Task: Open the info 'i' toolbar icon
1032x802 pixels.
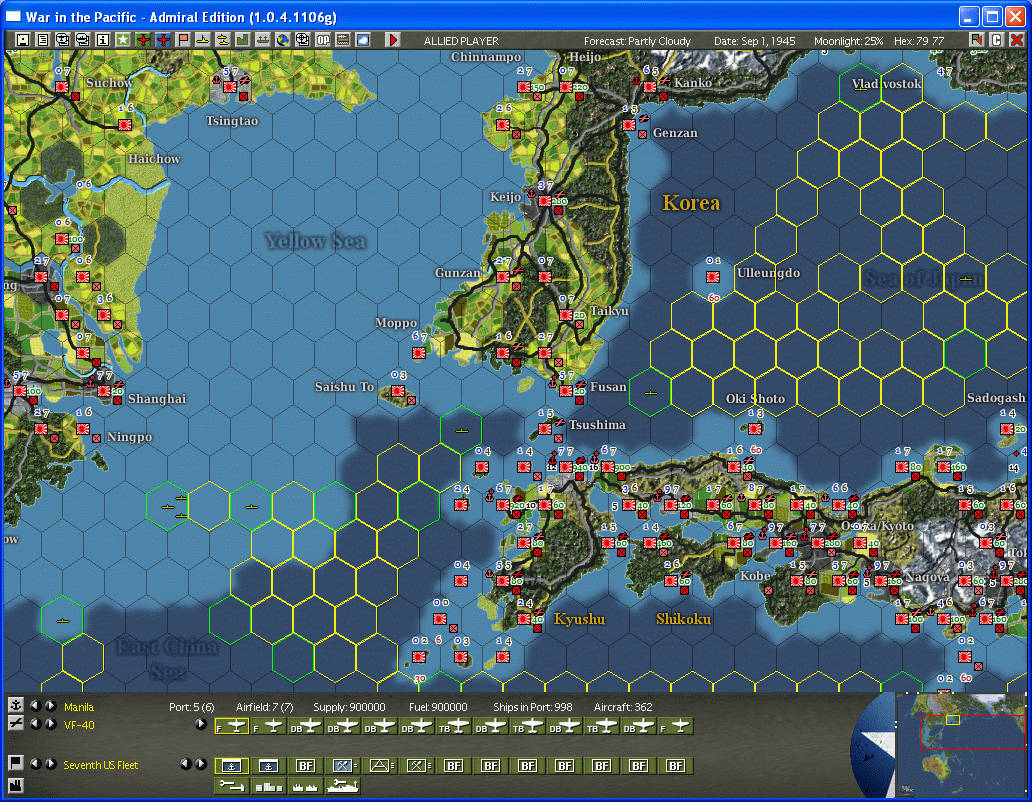Action: [103, 39]
